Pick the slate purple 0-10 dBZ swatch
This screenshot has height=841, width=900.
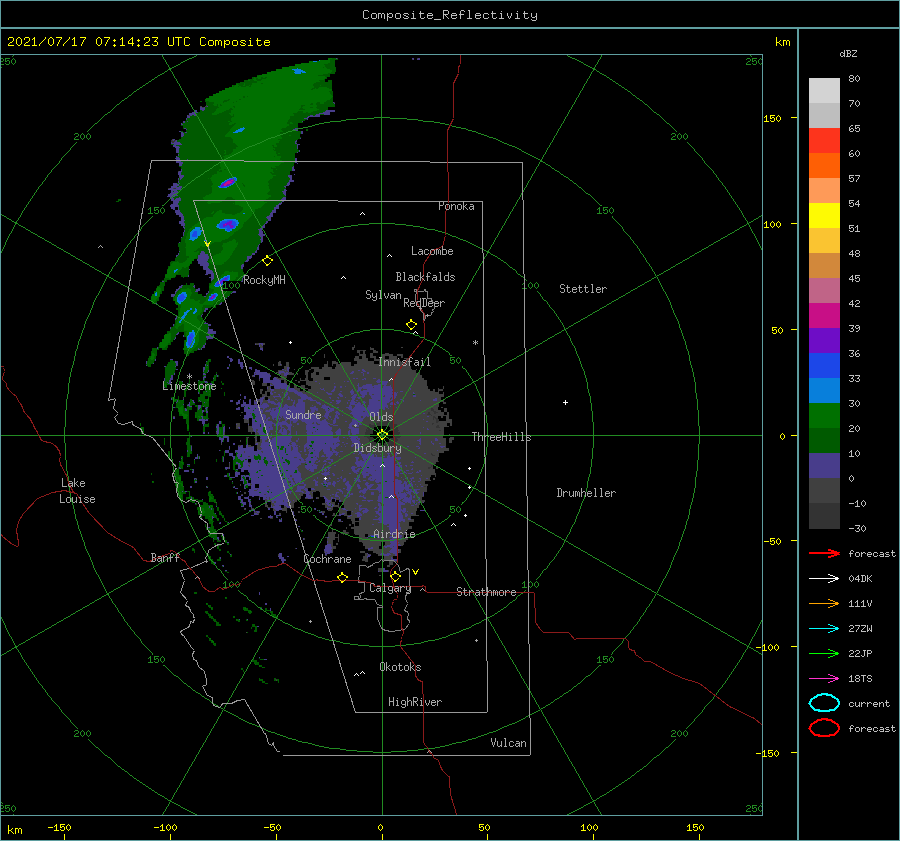pos(824,465)
